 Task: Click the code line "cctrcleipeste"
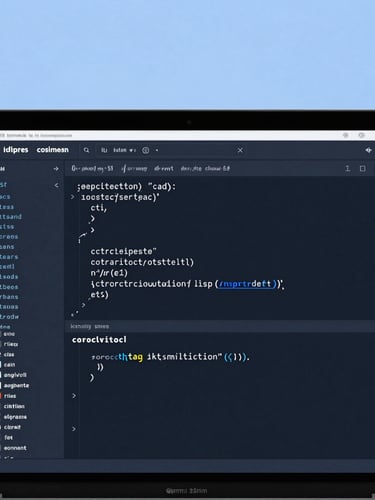tap(123, 251)
